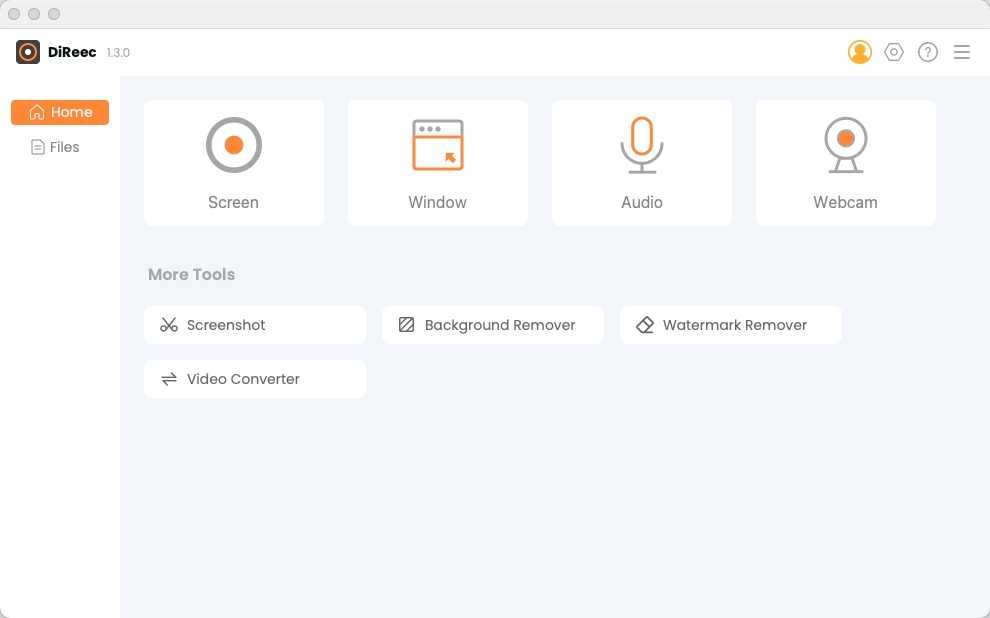Launch the Video Converter

click(255, 379)
